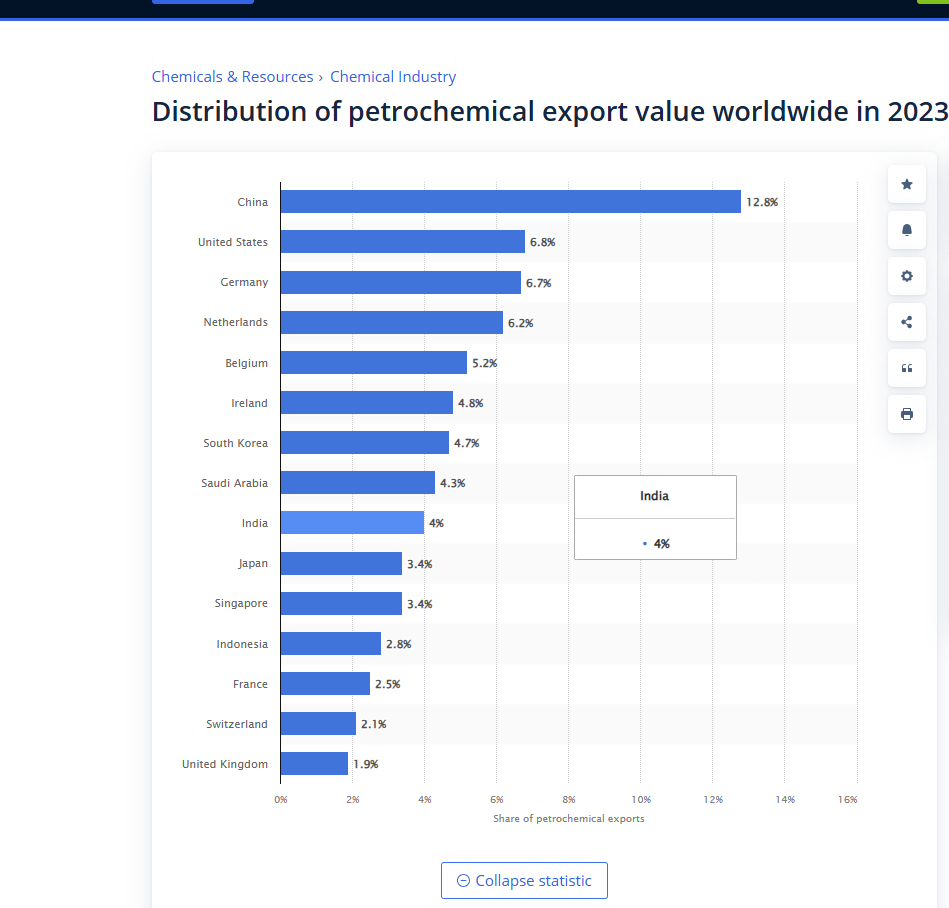Click the Ireland bar
The width and height of the screenshot is (949, 908).
(367, 403)
